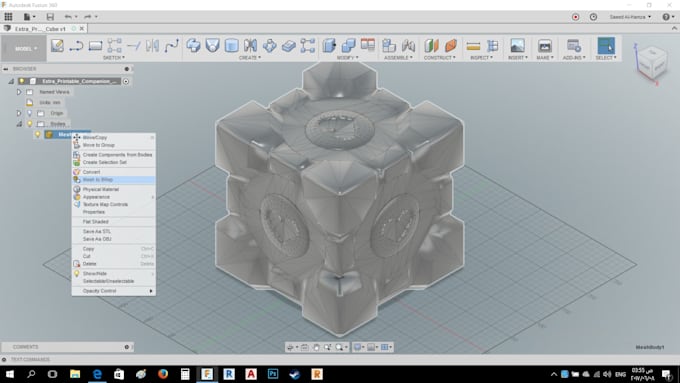Viewport: 680px width, 383px height.
Task: Open the MODEL workspace dropdown
Action: 24,49
